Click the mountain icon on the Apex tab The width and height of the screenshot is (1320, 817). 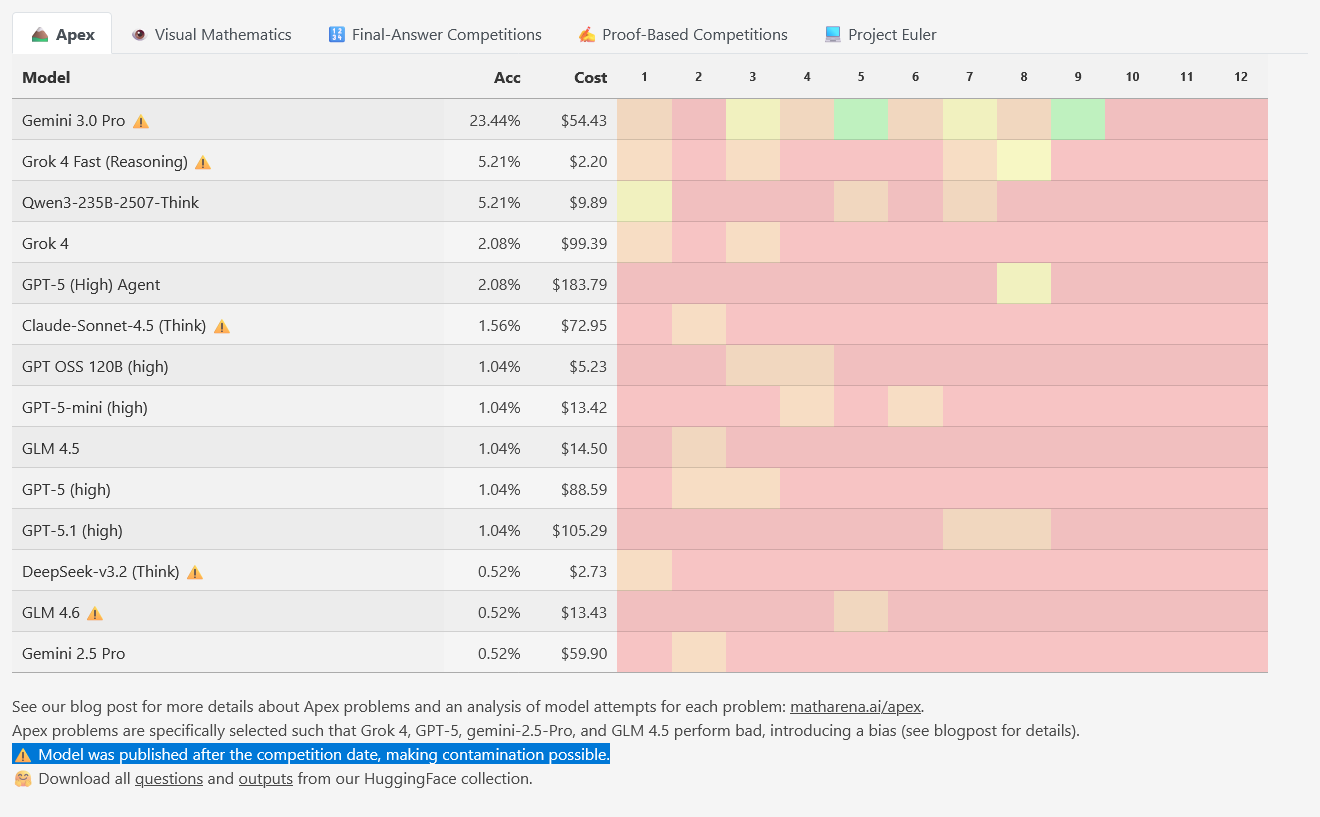point(41,32)
